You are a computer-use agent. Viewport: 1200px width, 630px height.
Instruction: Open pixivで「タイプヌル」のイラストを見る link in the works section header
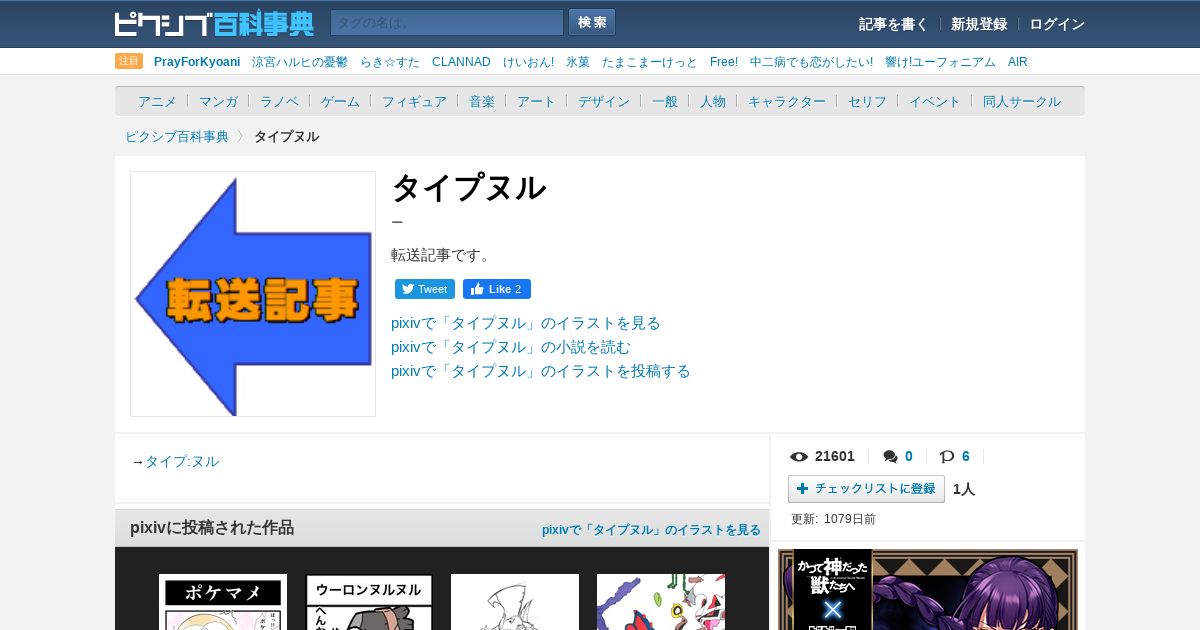coord(651,529)
